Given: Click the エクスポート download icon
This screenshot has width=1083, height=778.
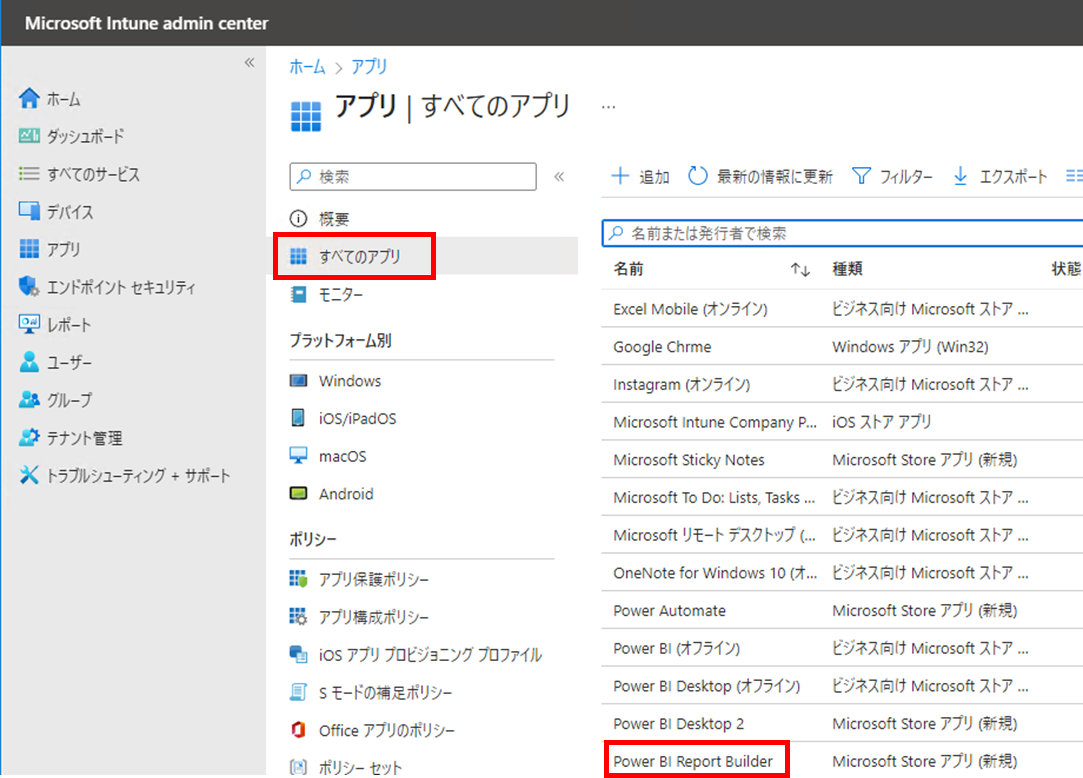Looking at the screenshot, I should pyautogui.click(x=960, y=175).
